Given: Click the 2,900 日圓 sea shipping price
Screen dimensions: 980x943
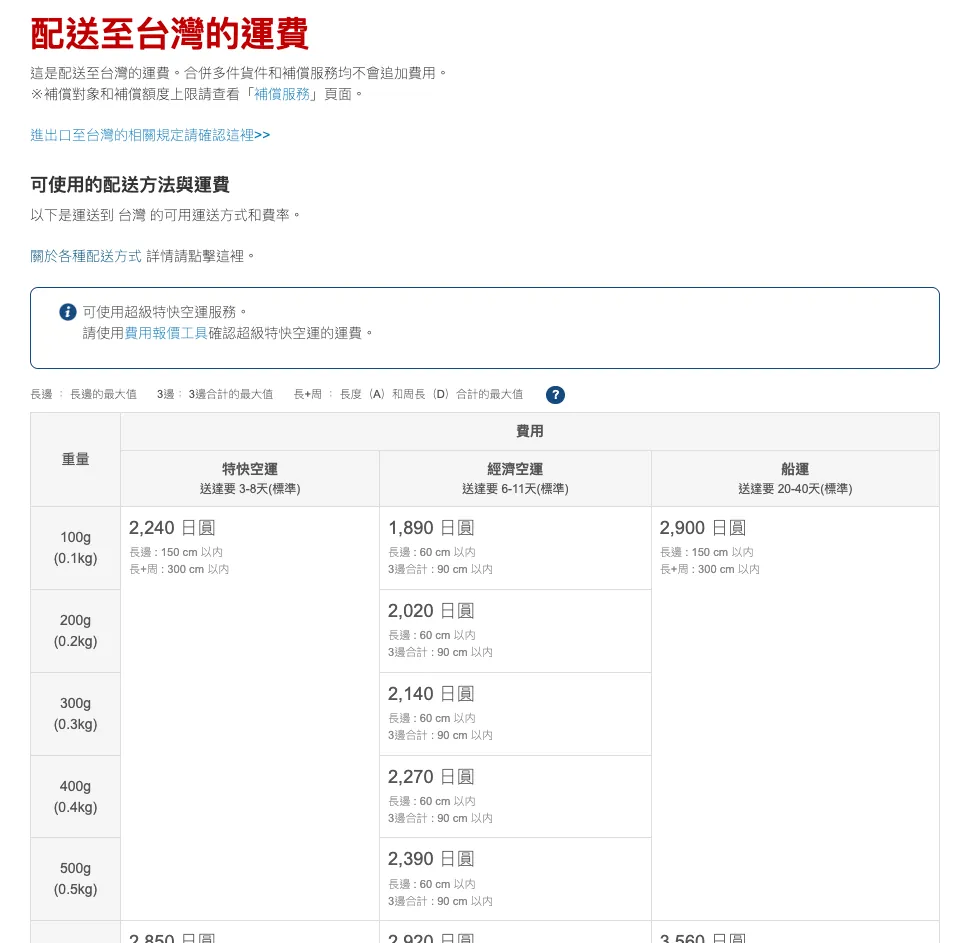Looking at the screenshot, I should (x=703, y=528).
